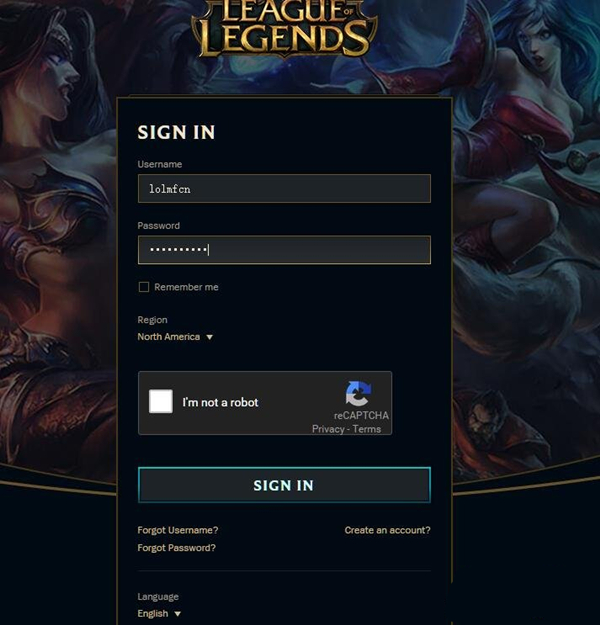The image size is (600, 625).
Task: Open the reCAPTCHA Privacy link
Action: [x=328, y=429]
